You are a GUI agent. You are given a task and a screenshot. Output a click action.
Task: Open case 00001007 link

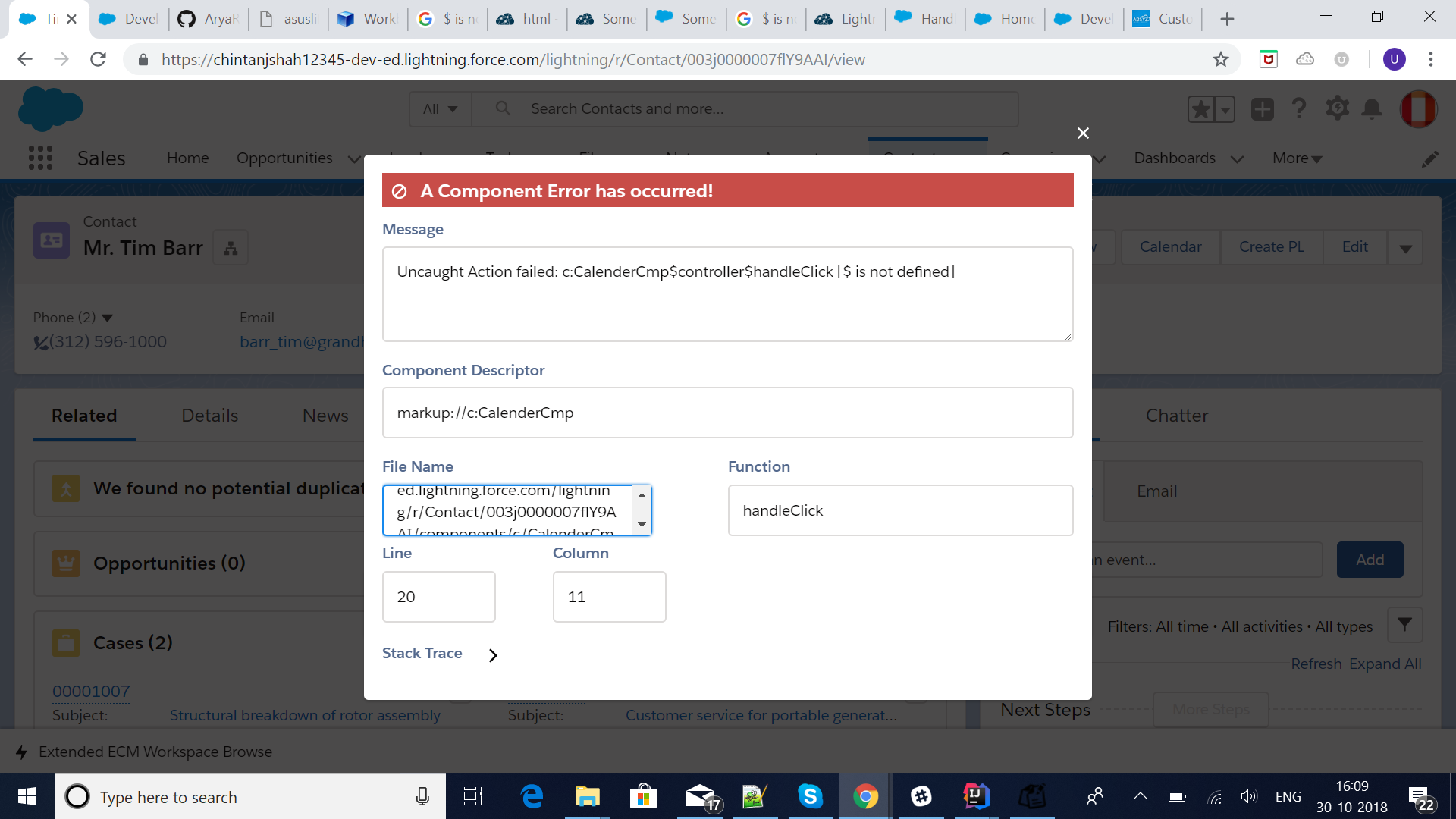point(91,691)
